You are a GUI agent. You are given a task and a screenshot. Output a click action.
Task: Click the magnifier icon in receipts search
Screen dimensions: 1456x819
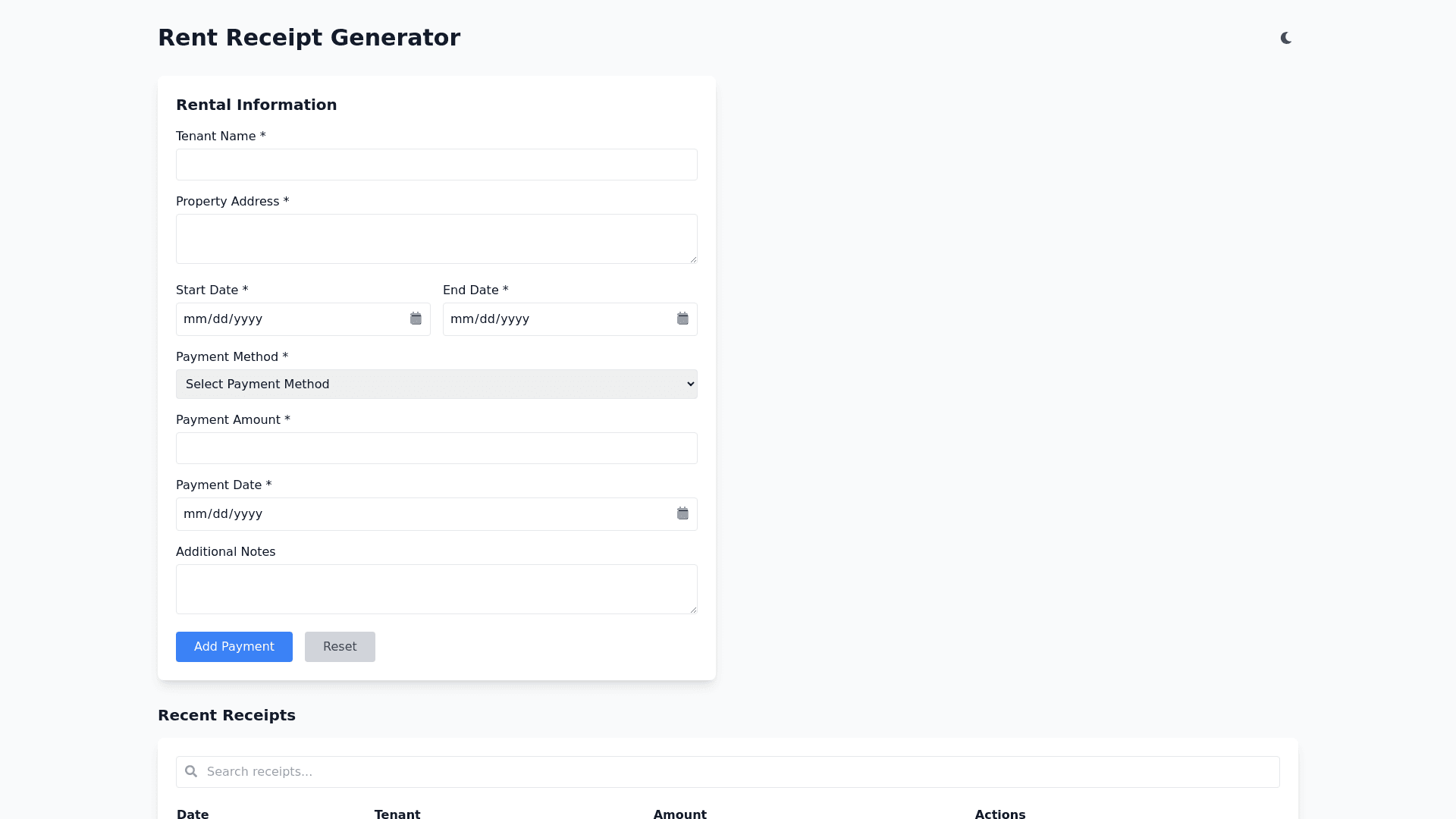coord(191,771)
